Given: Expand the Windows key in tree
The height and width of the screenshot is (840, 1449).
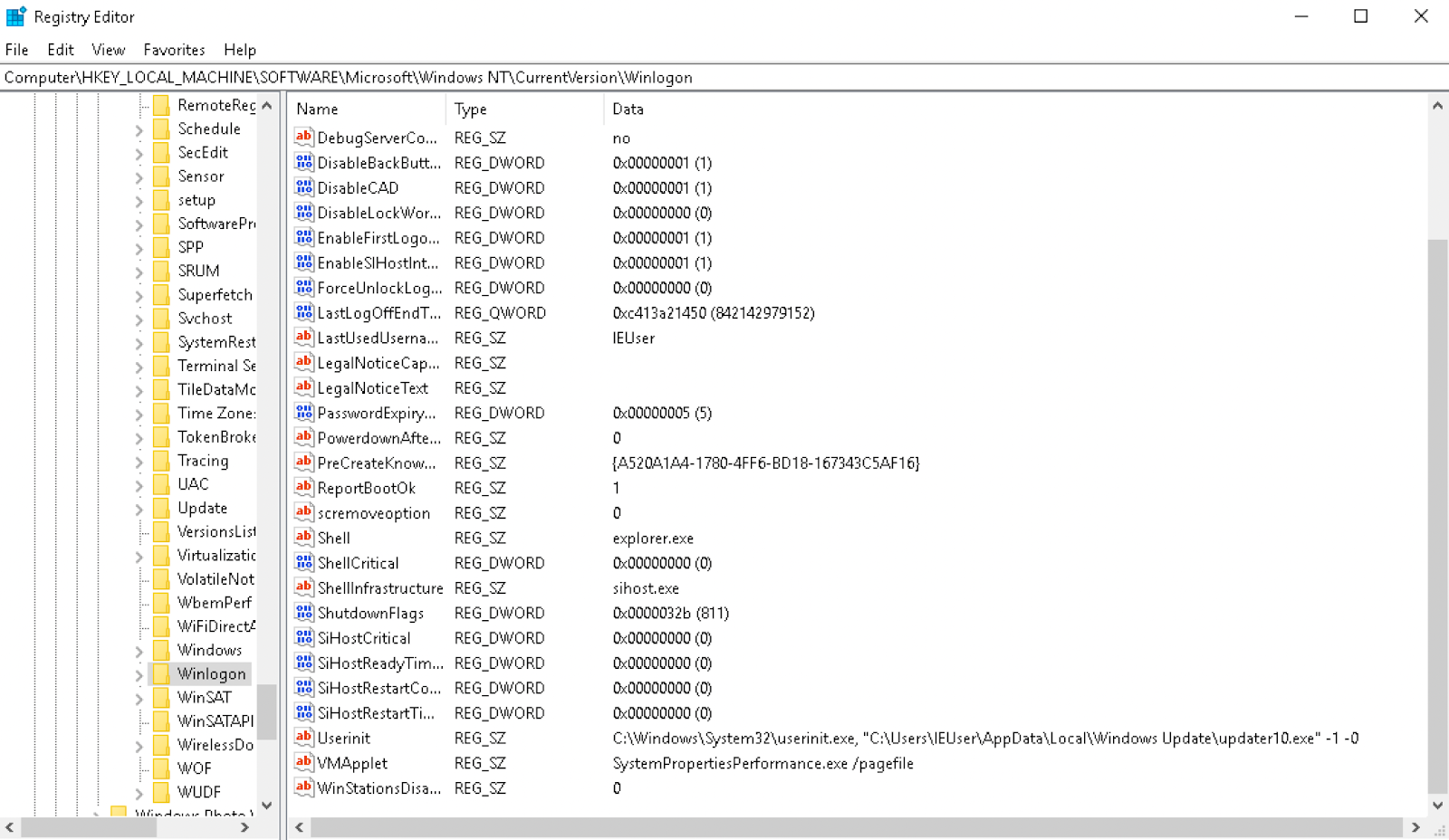Looking at the screenshot, I should pos(139,651).
